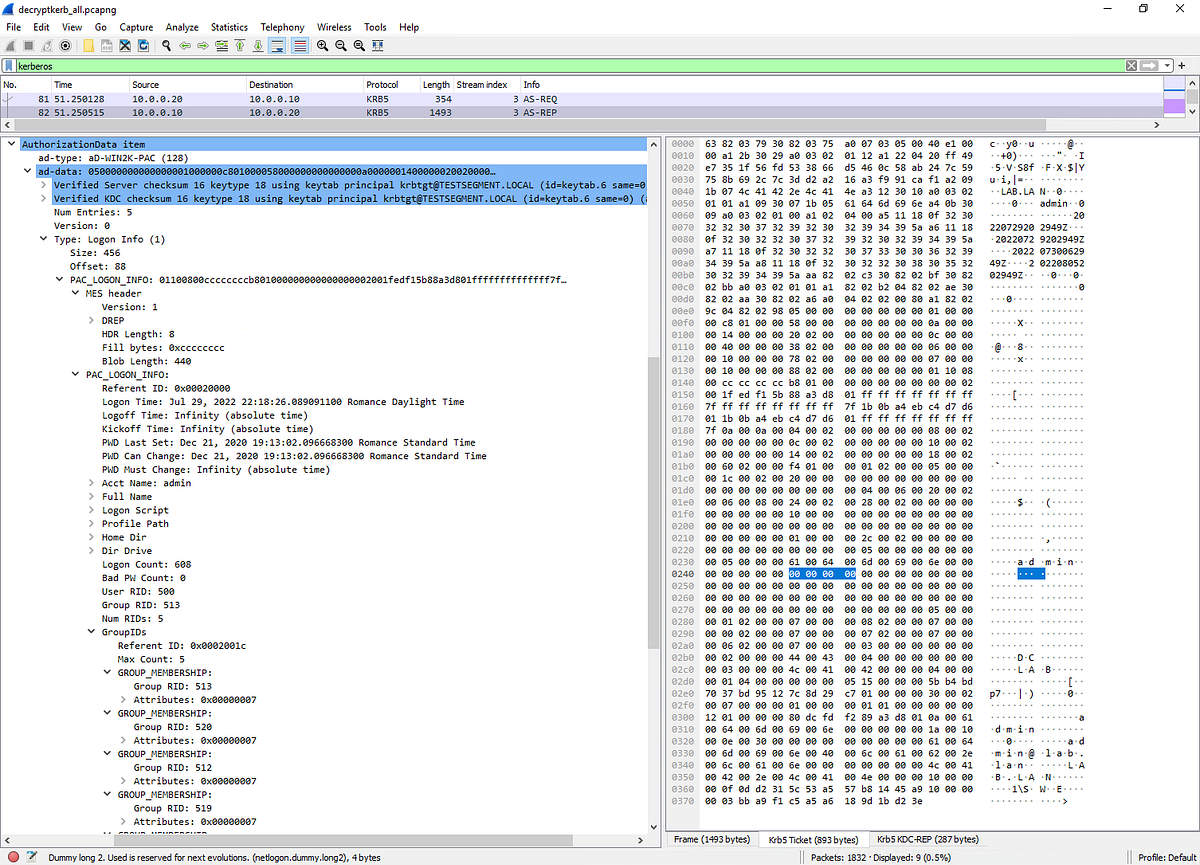Toggle automatic scrolling during live capture
The height and width of the screenshot is (865, 1200).
coord(277,45)
